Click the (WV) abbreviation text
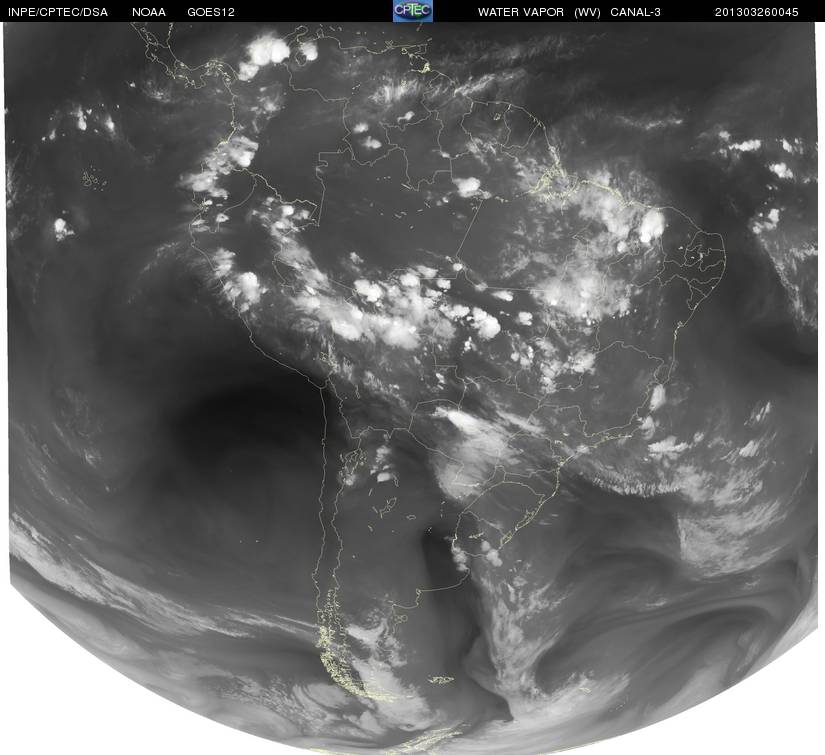Screen dimensions: 825x755 click(x=587, y=12)
